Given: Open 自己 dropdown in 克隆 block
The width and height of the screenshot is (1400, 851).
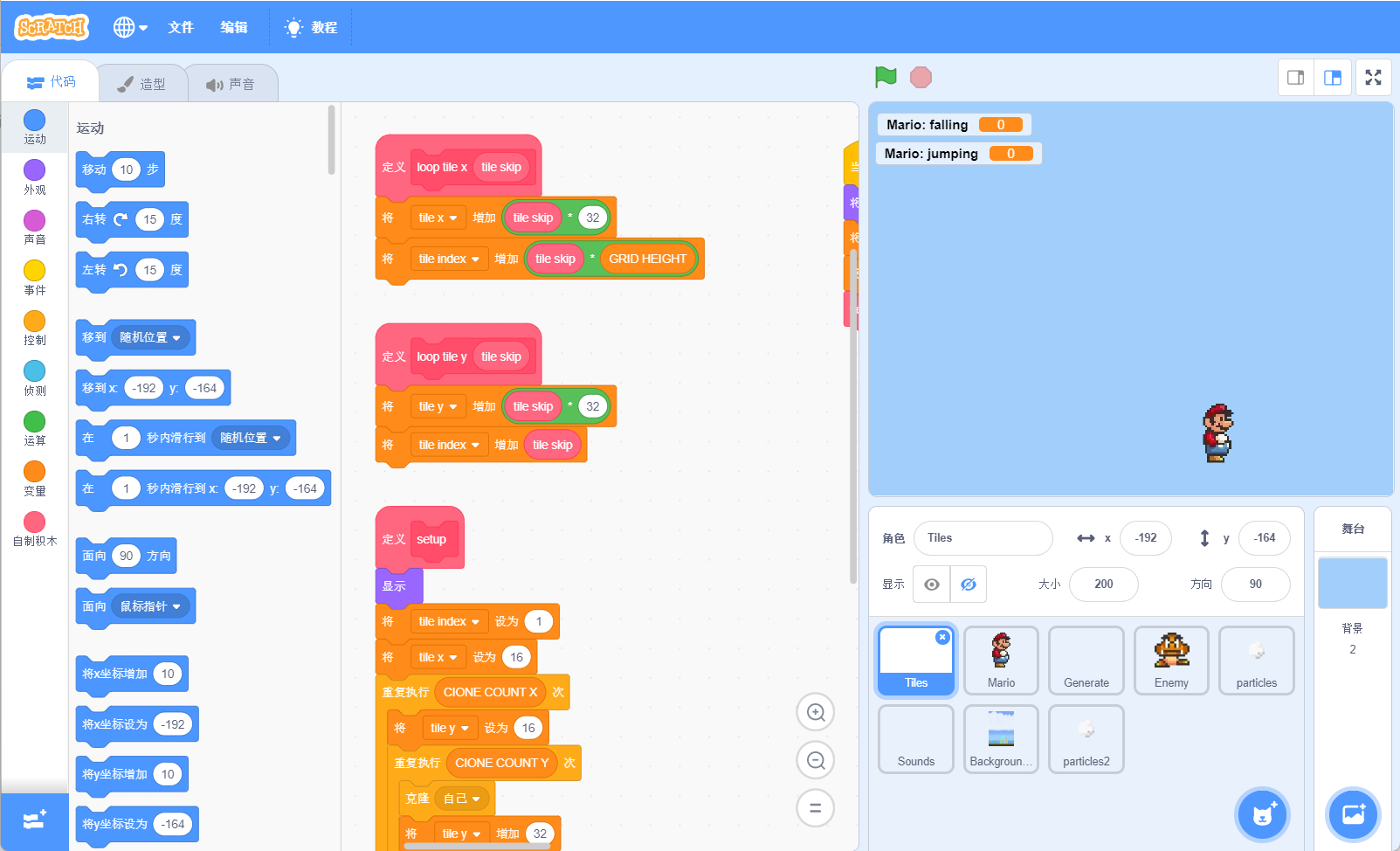Looking at the screenshot, I should coord(462,799).
